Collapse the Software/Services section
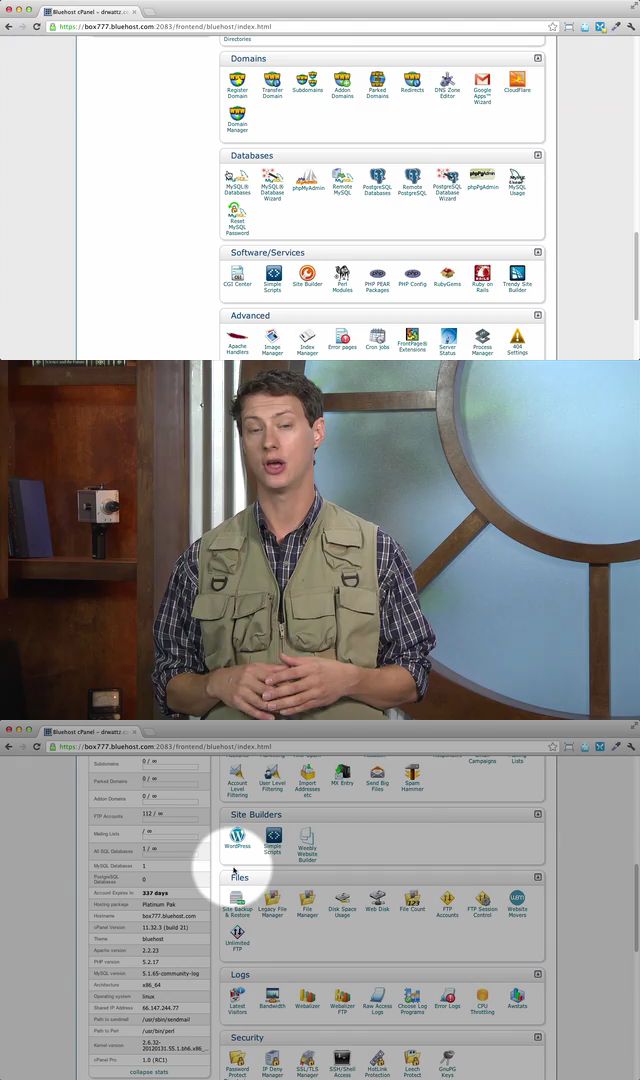640x1080 pixels. (x=538, y=252)
